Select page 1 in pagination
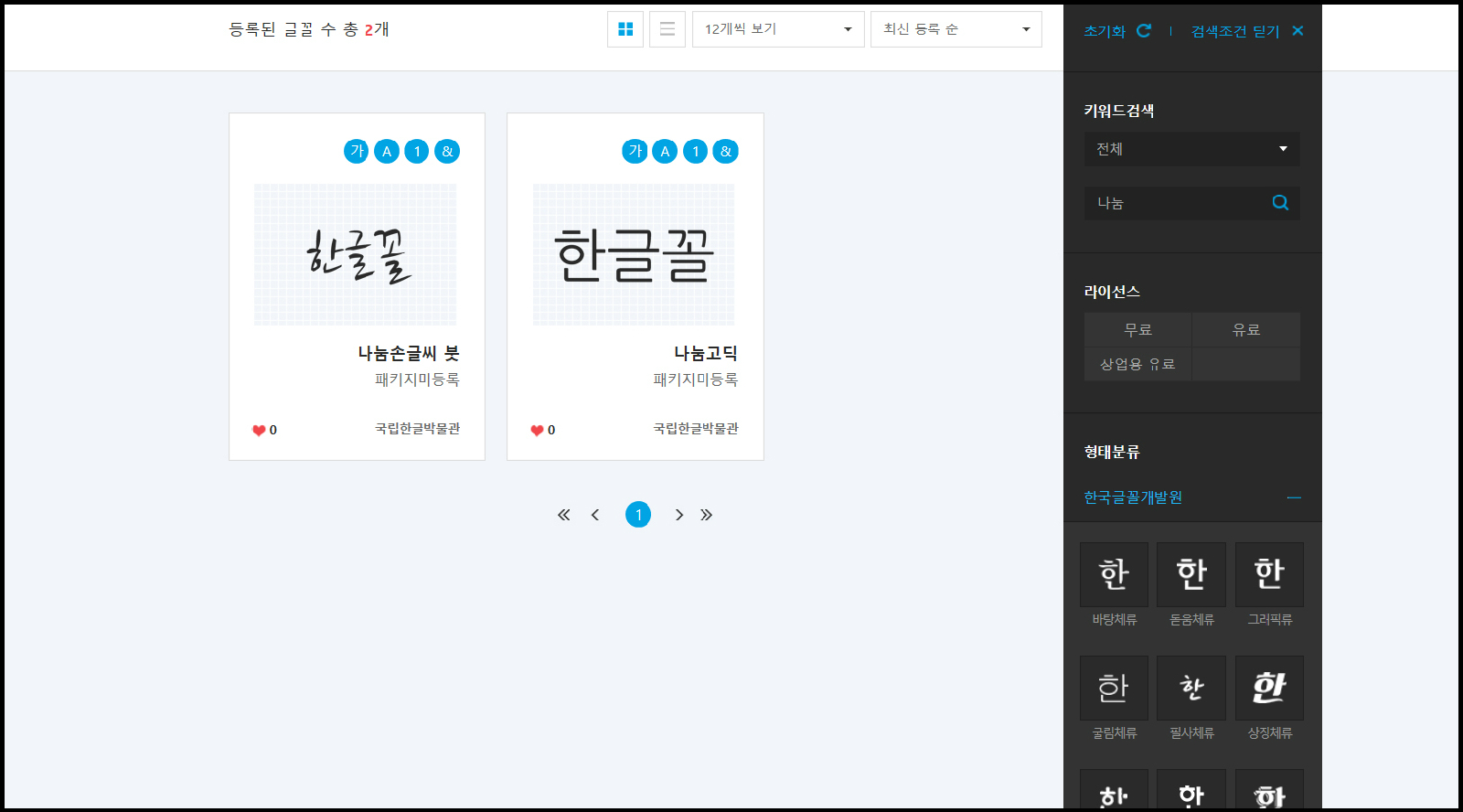1463x812 pixels. click(x=638, y=515)
